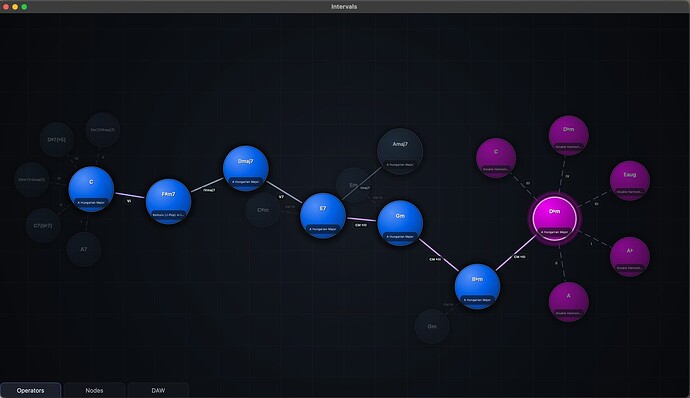Click the 'IVmaj7' label before Dmaj7
Screen dimensions: 690x398
(x=209, y=190)
